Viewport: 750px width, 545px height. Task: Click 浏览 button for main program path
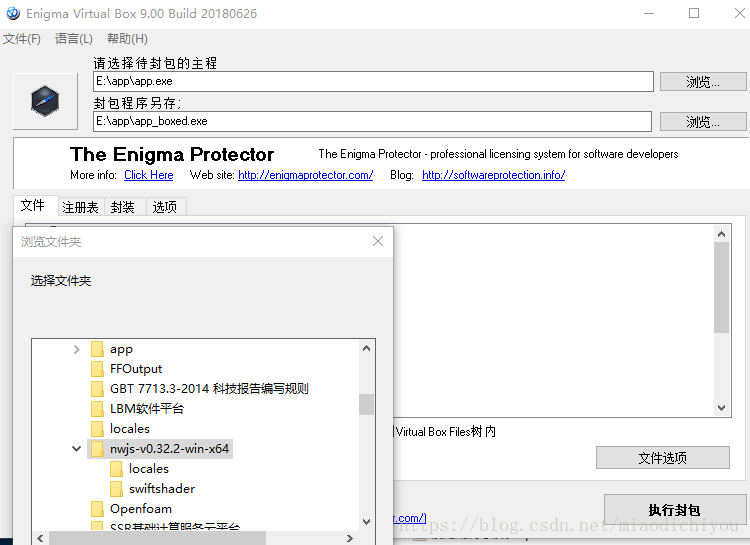pos(703,82)
